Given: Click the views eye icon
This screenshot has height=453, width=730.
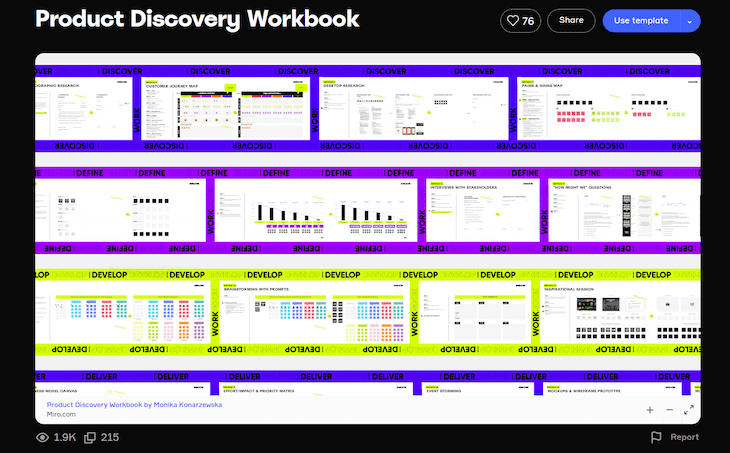Looking at the screenshot, I should pos(42,437).
